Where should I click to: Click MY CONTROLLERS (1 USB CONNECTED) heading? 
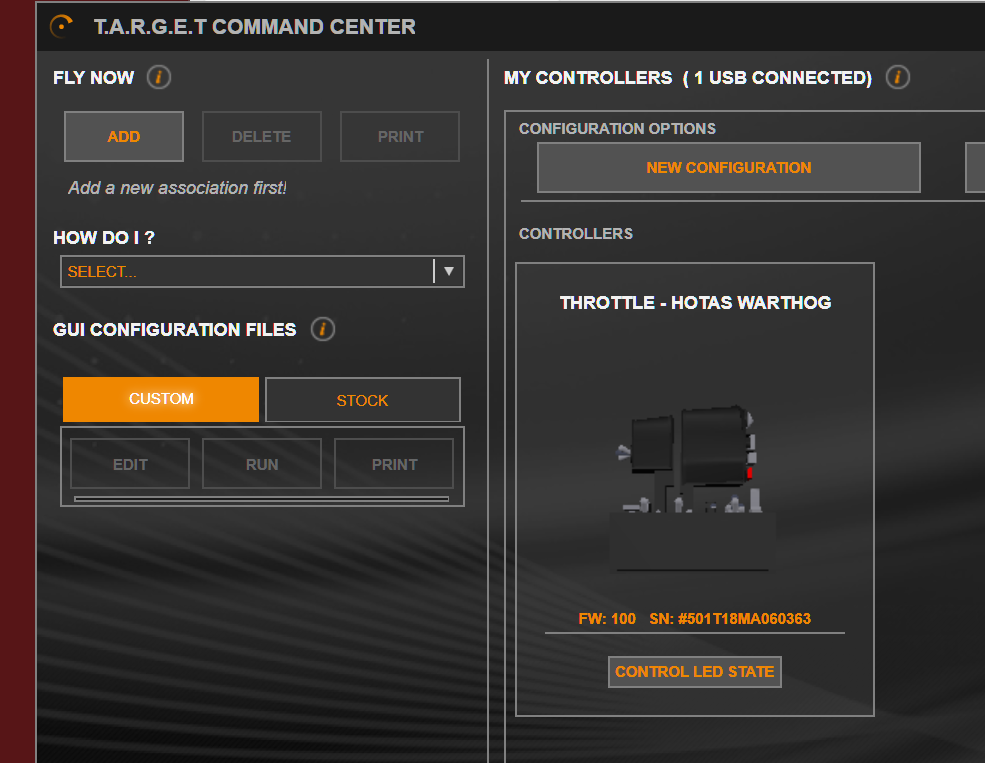pos(688,77)
